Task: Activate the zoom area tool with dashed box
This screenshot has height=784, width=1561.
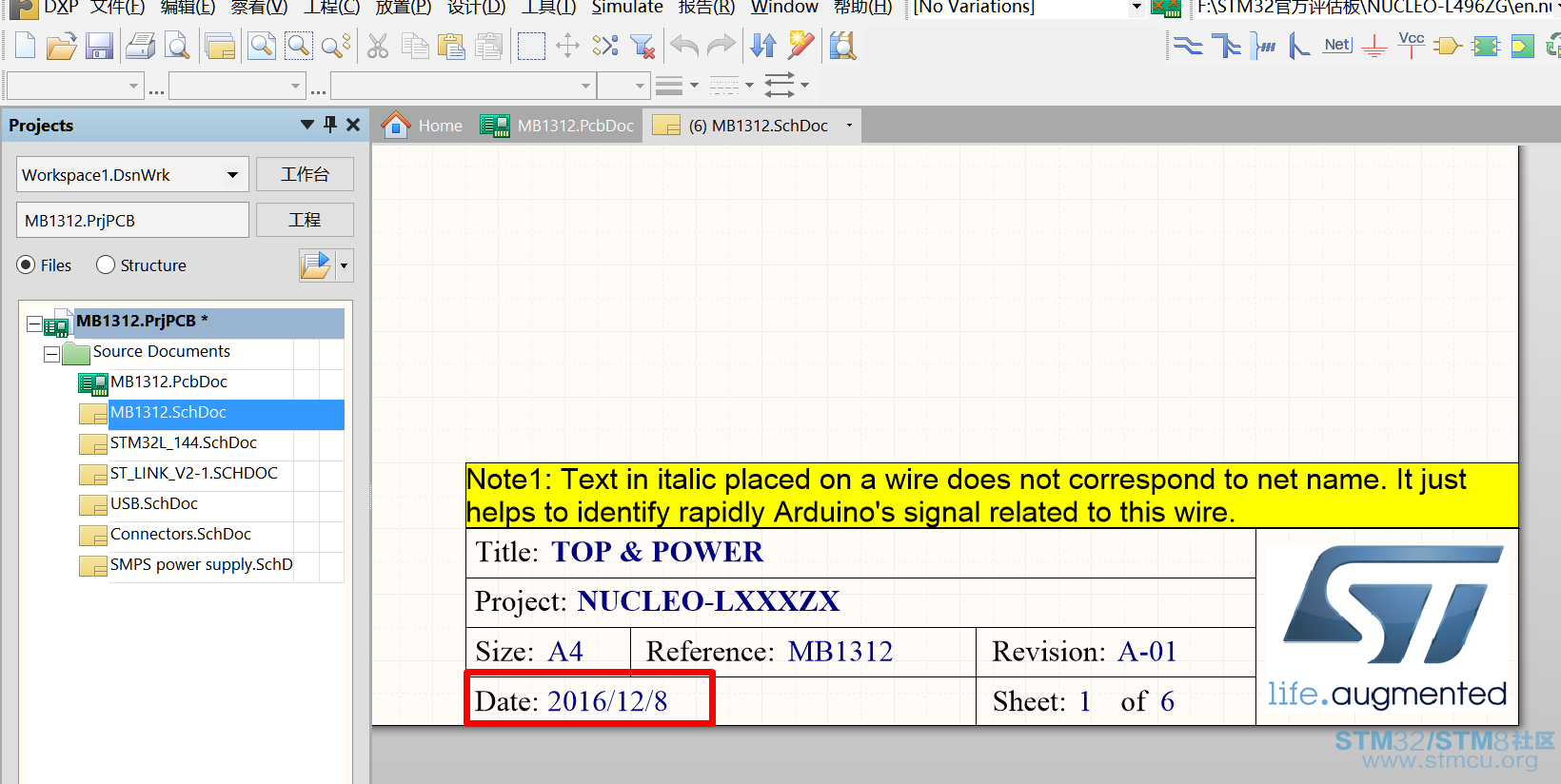Action: 299,46
